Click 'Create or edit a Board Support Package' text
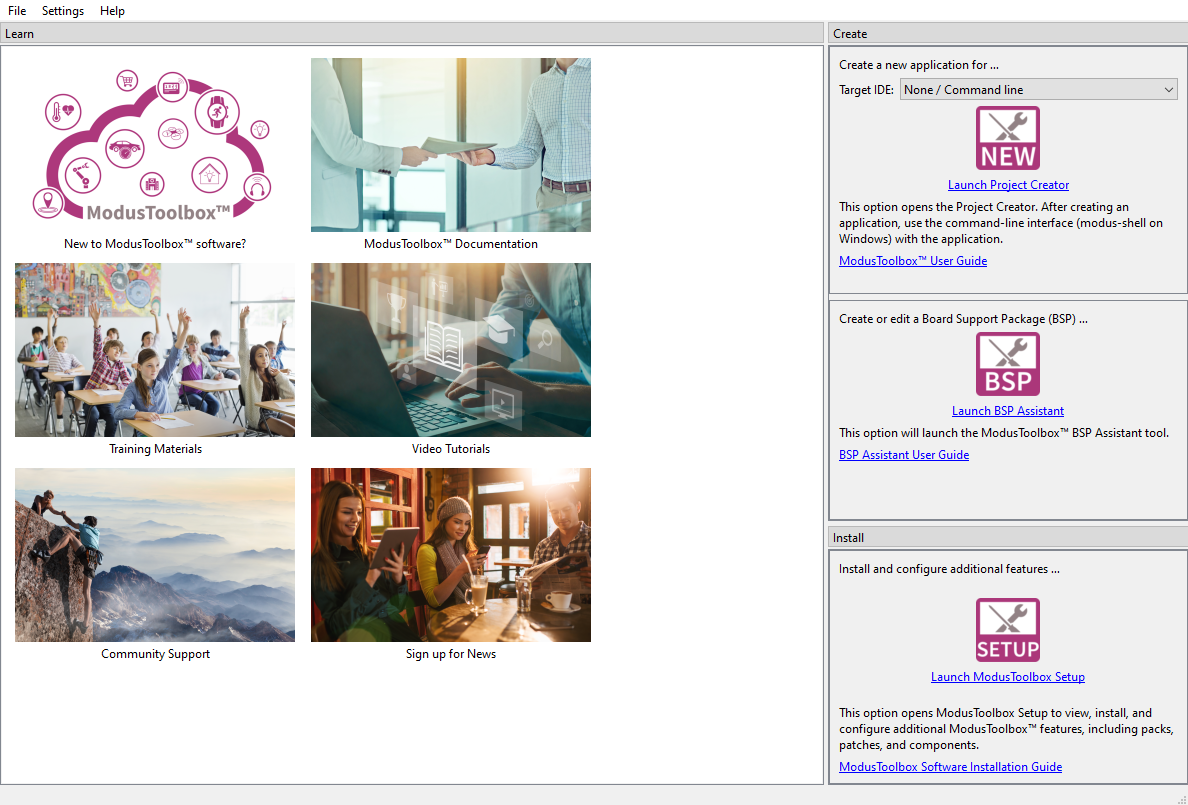 pos(963,319)
